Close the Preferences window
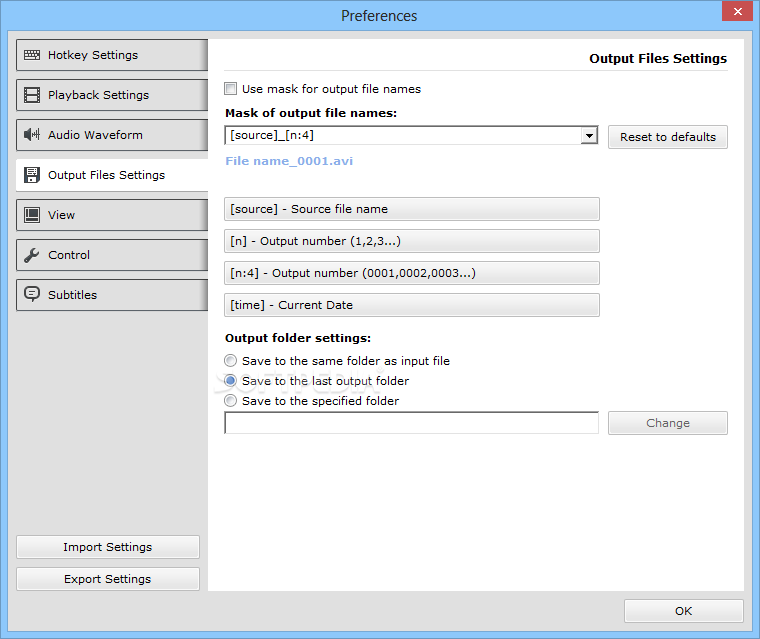The image size is (760, 639). click(x=737, y=11)
